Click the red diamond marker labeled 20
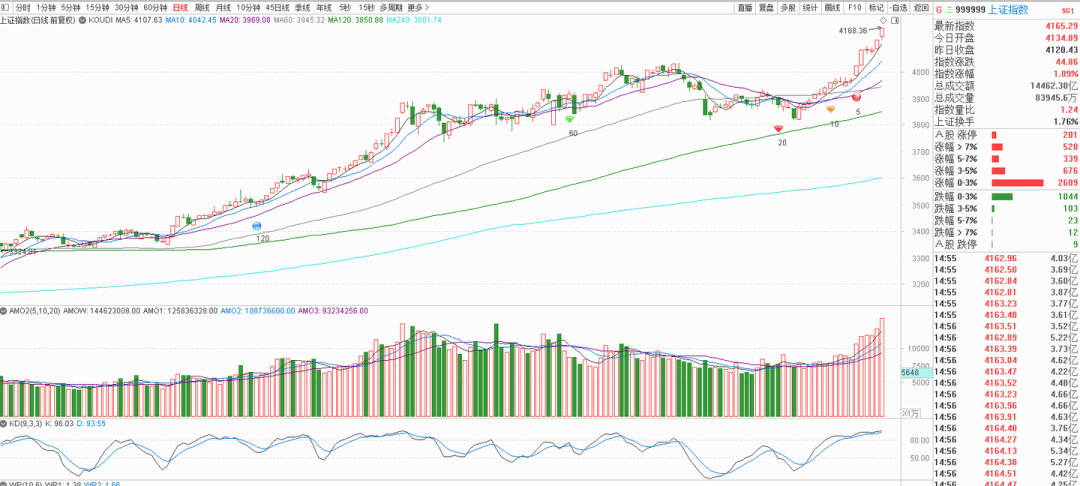 click(x=778, y=128)
